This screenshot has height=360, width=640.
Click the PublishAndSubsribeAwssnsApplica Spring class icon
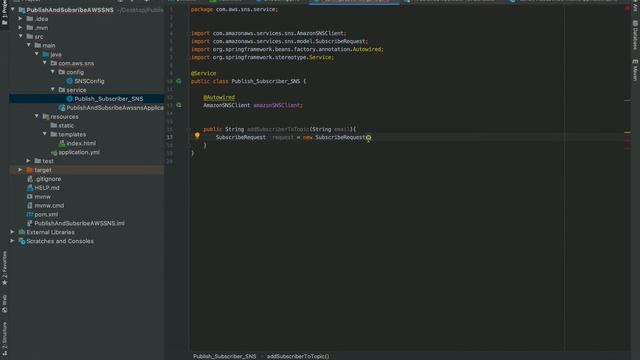(x=62, y=108)
